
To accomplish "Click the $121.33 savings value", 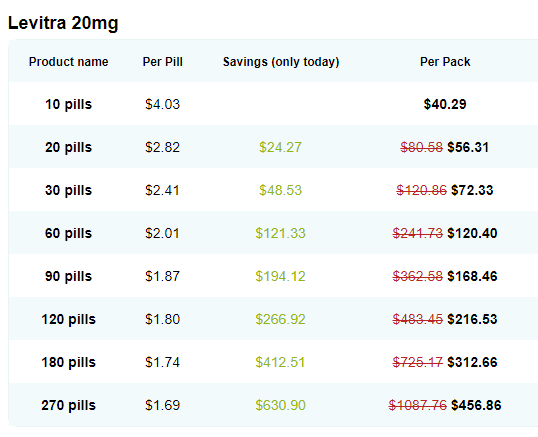I will (x=280, y=233).
